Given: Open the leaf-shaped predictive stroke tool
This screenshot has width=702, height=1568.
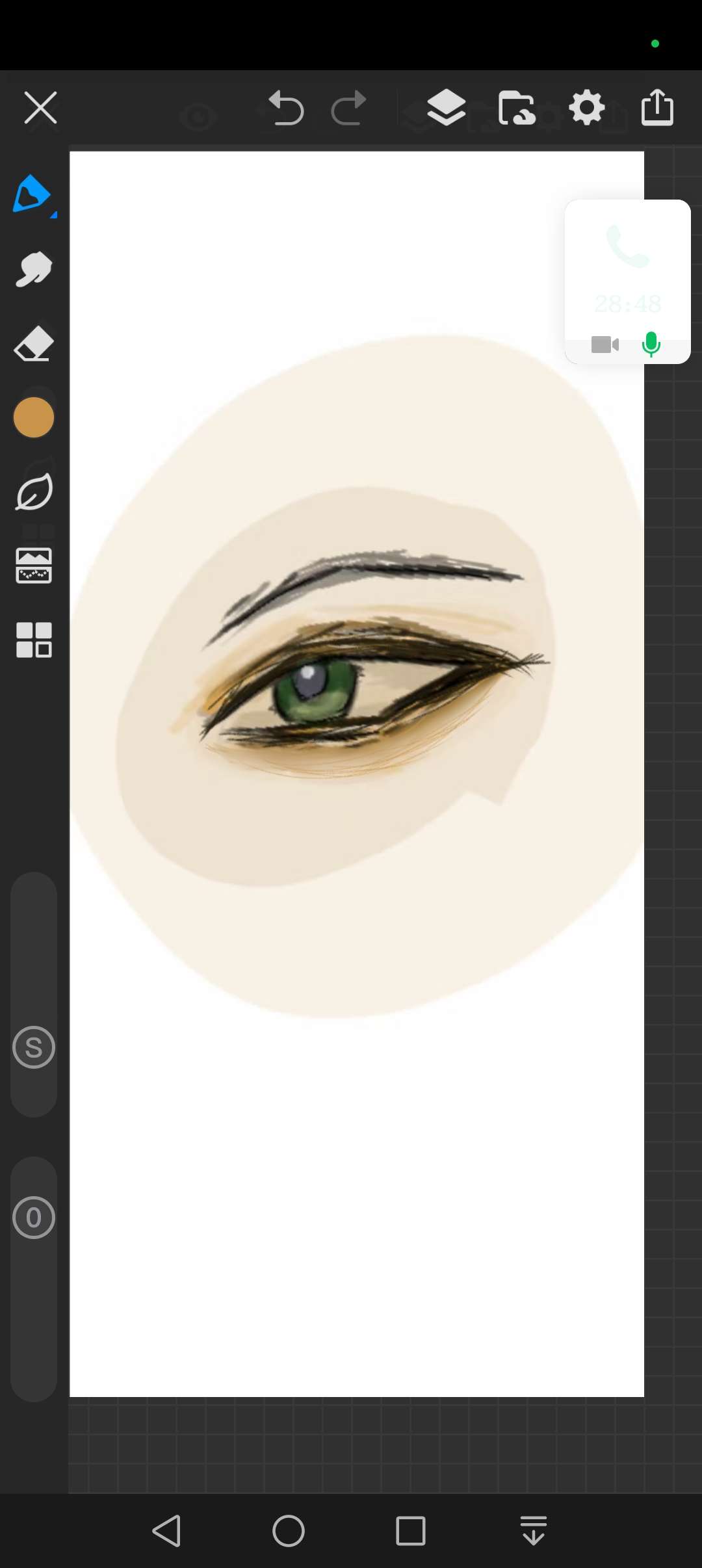Looking at the screenshot, I should click(x=34, y=492).
